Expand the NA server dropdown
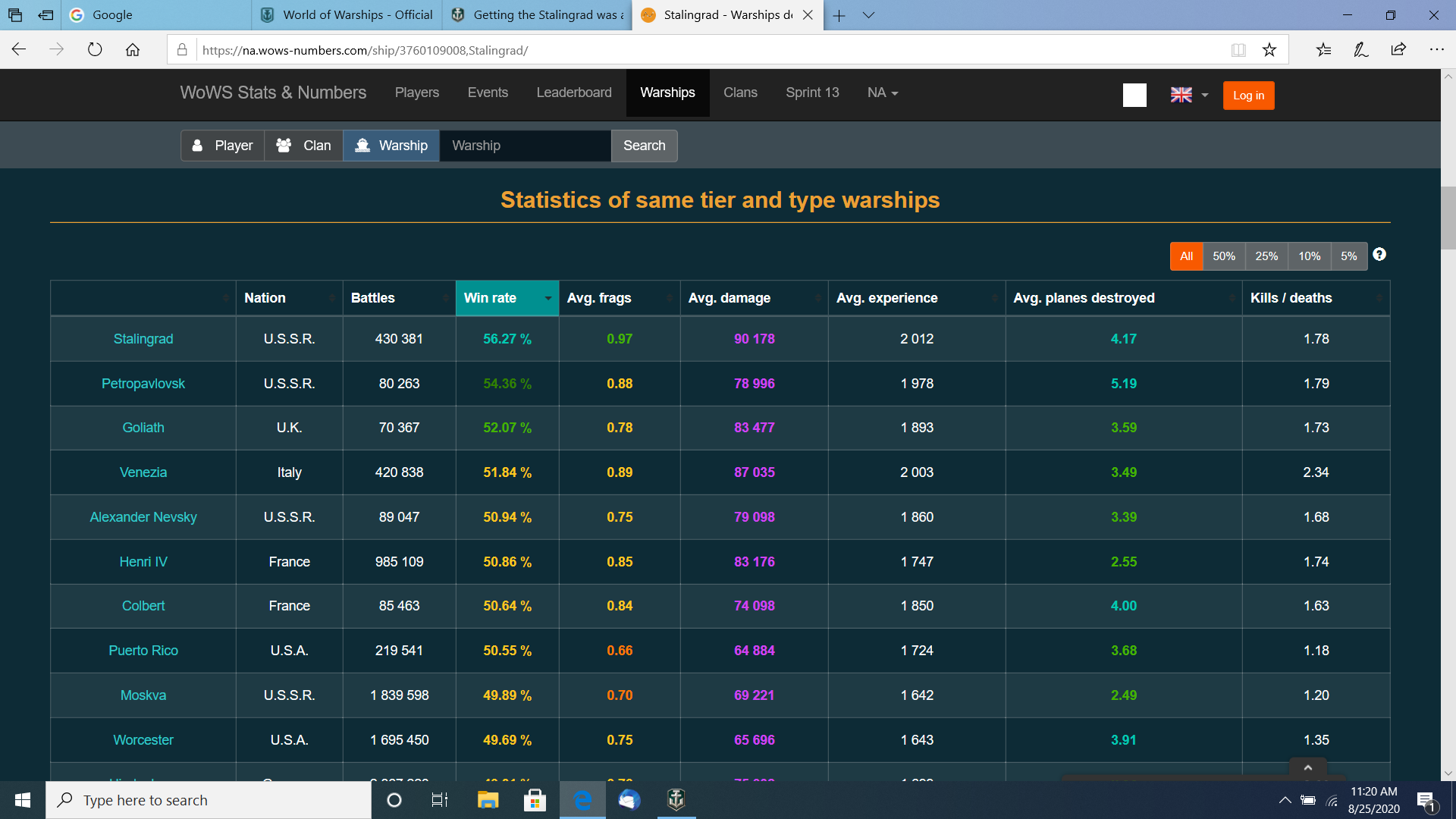This screenshot has height=819, width=1456. pyautogui.click(x=883, y=93)
